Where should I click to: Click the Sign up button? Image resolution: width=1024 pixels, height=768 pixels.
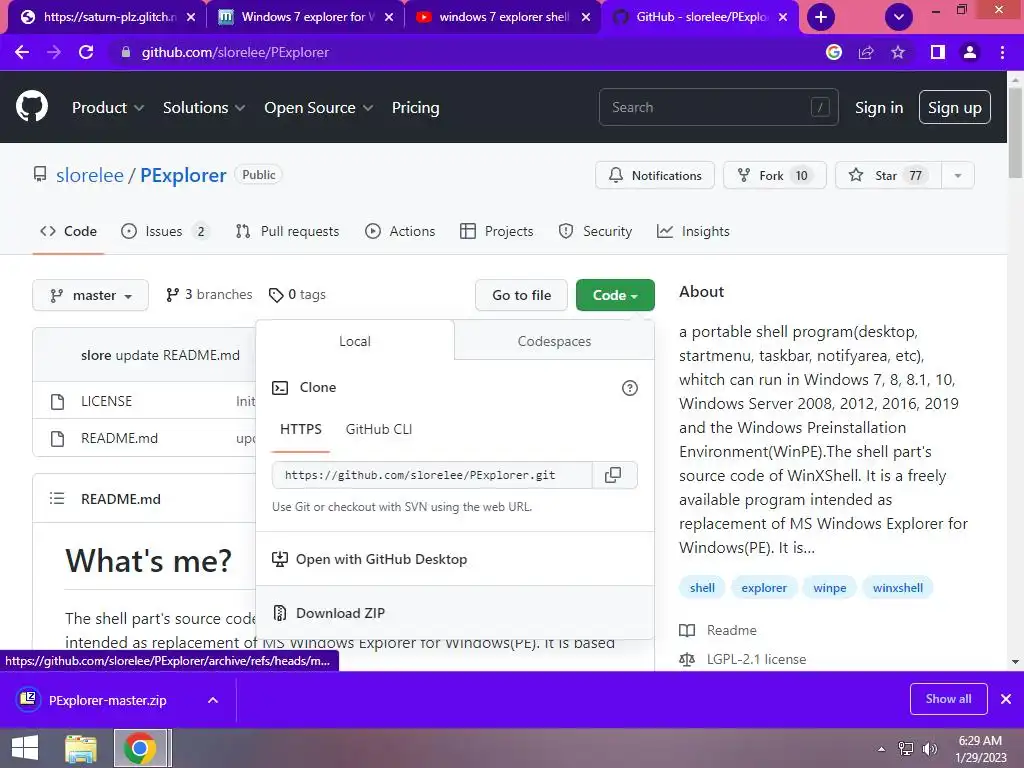(954, 107)
